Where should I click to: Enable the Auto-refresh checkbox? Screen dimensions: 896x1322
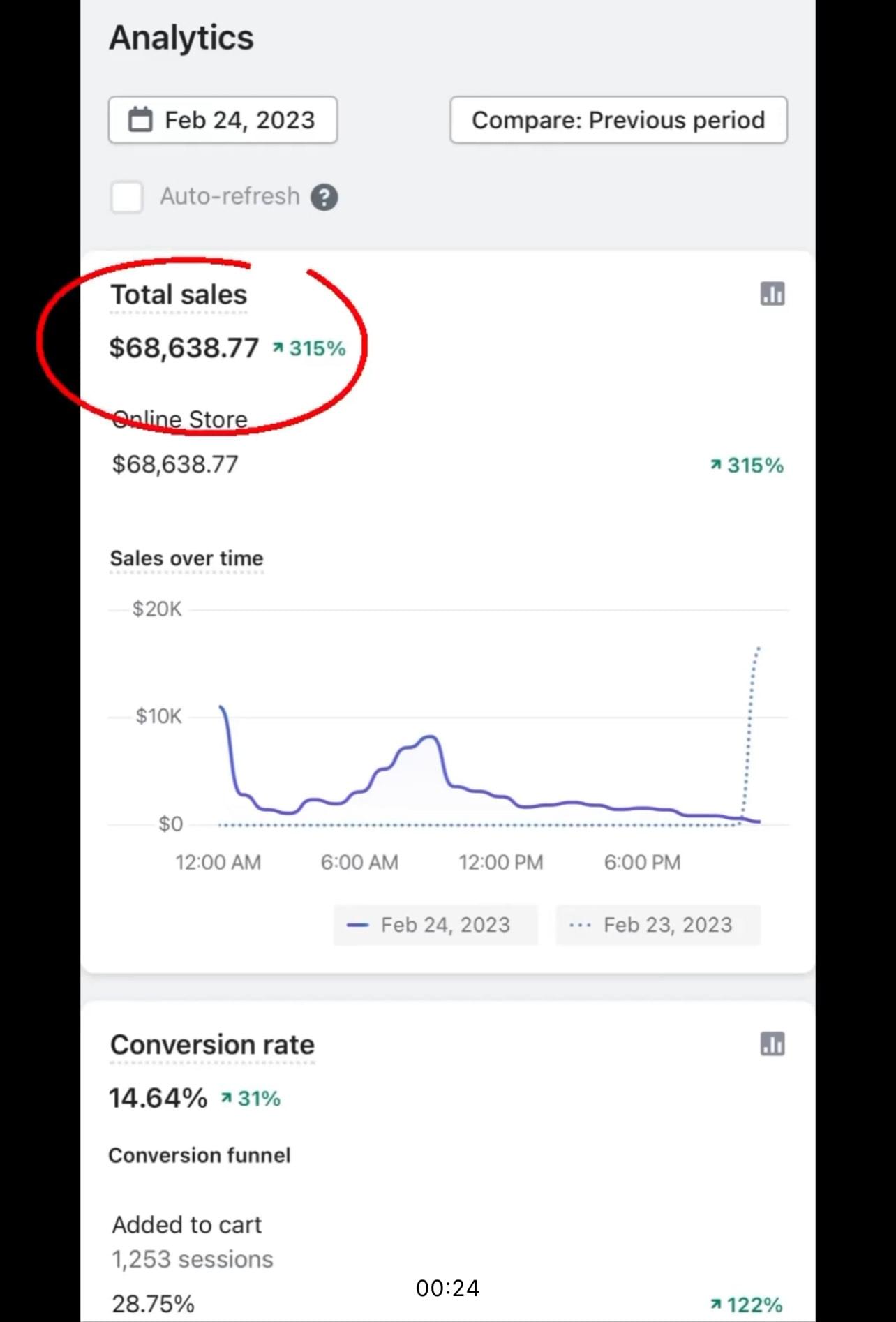pyautogui.click(x=127, y=197)
